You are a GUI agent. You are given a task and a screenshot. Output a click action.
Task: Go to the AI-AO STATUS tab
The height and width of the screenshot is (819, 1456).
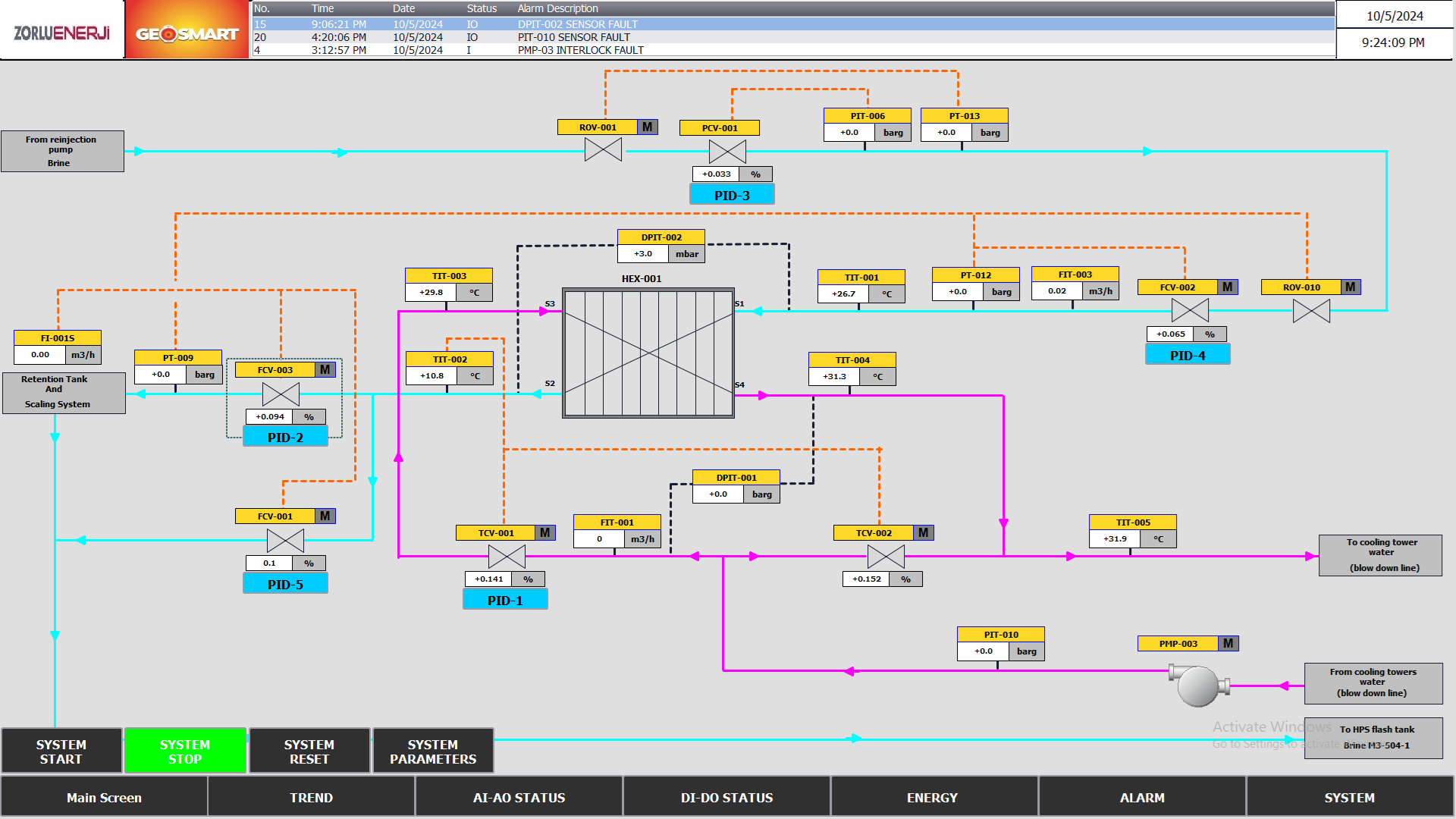pos(519,798)
